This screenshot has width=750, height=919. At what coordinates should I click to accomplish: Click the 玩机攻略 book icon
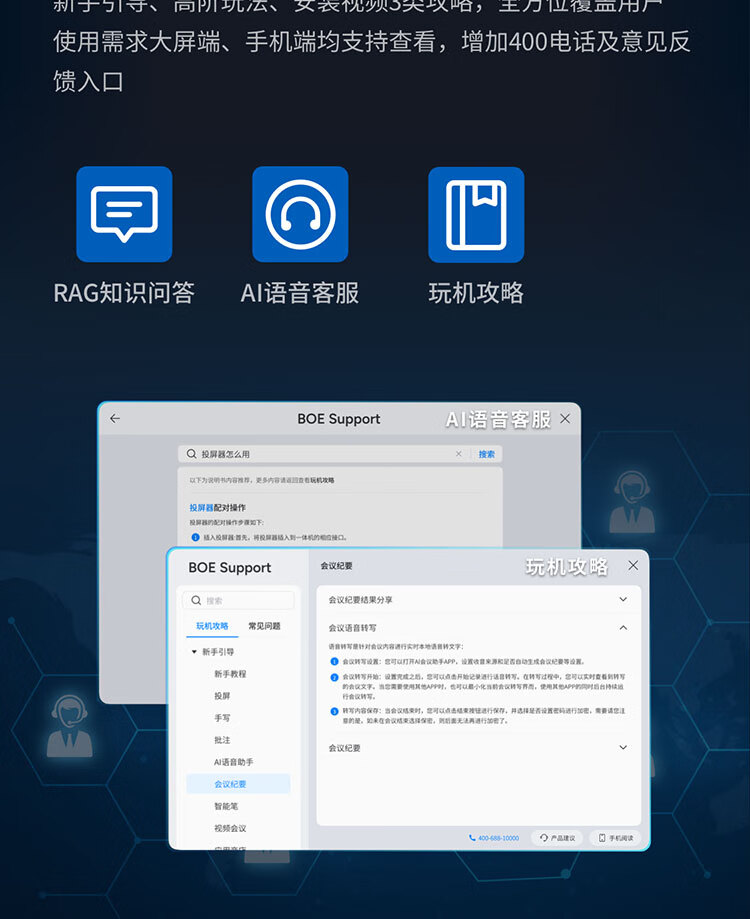coord(476,215)
